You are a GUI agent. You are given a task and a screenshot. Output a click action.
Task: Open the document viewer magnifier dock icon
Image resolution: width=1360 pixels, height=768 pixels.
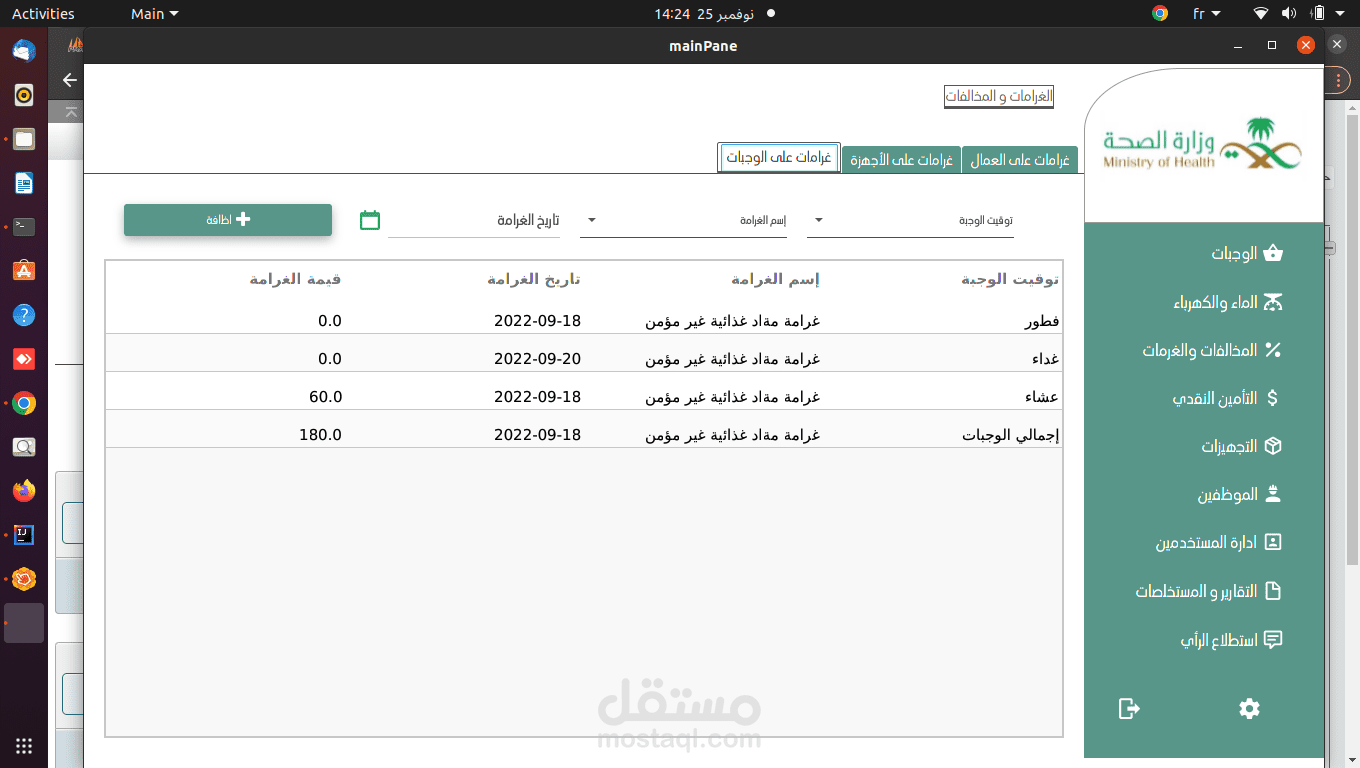[24, 447]
